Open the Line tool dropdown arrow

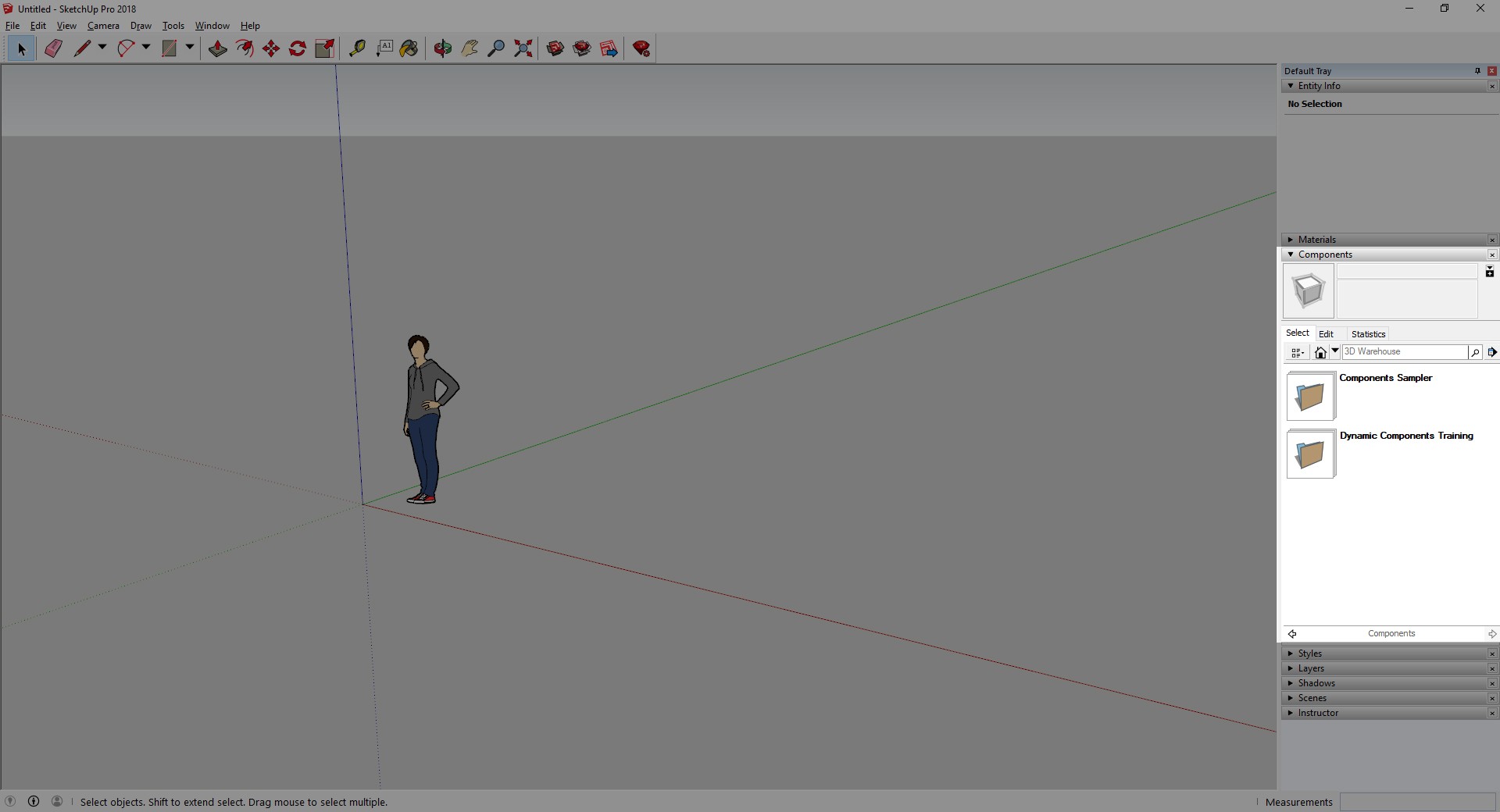(102, 48)
